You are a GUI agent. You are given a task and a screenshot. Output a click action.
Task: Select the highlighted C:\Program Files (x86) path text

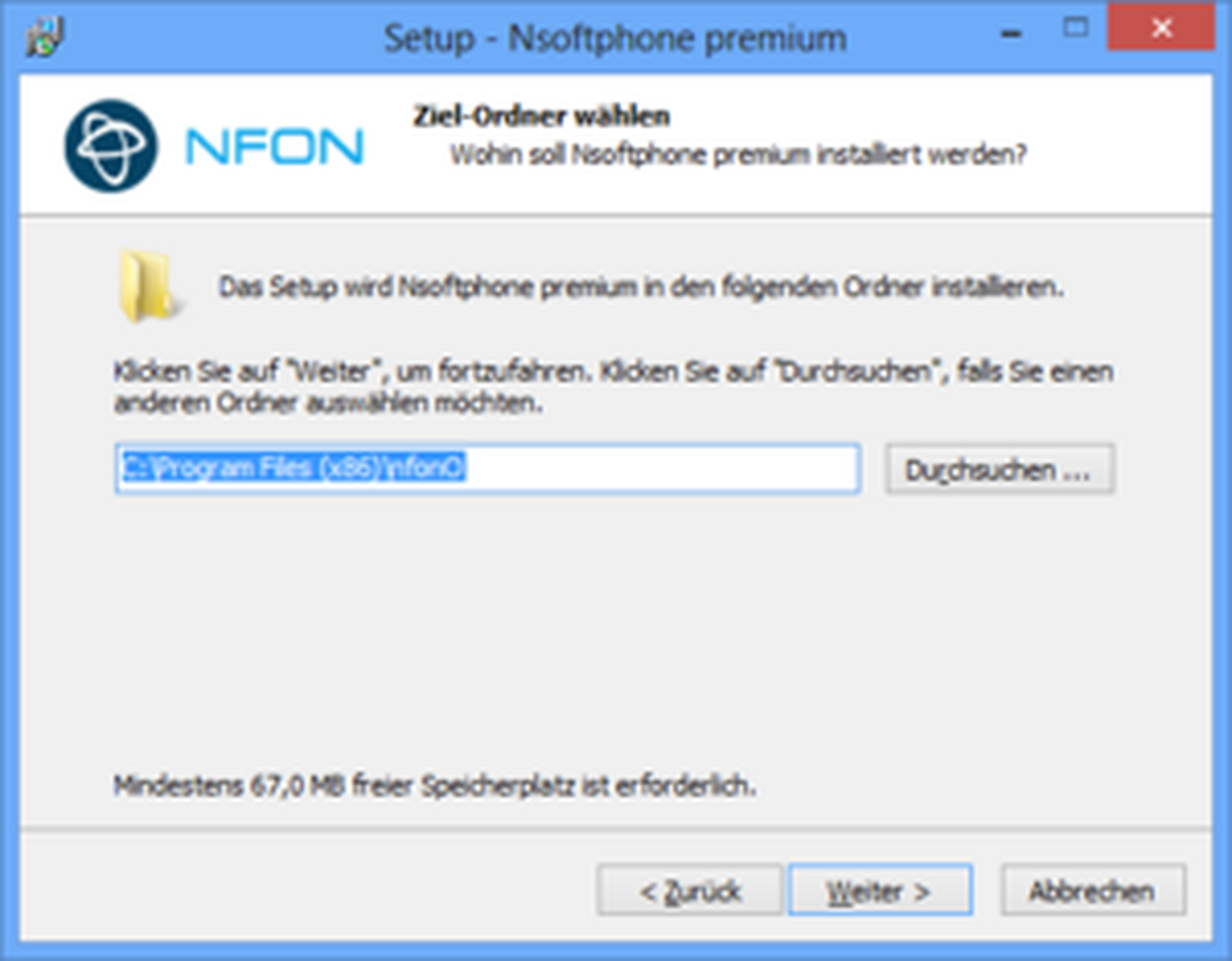[293, 467]
